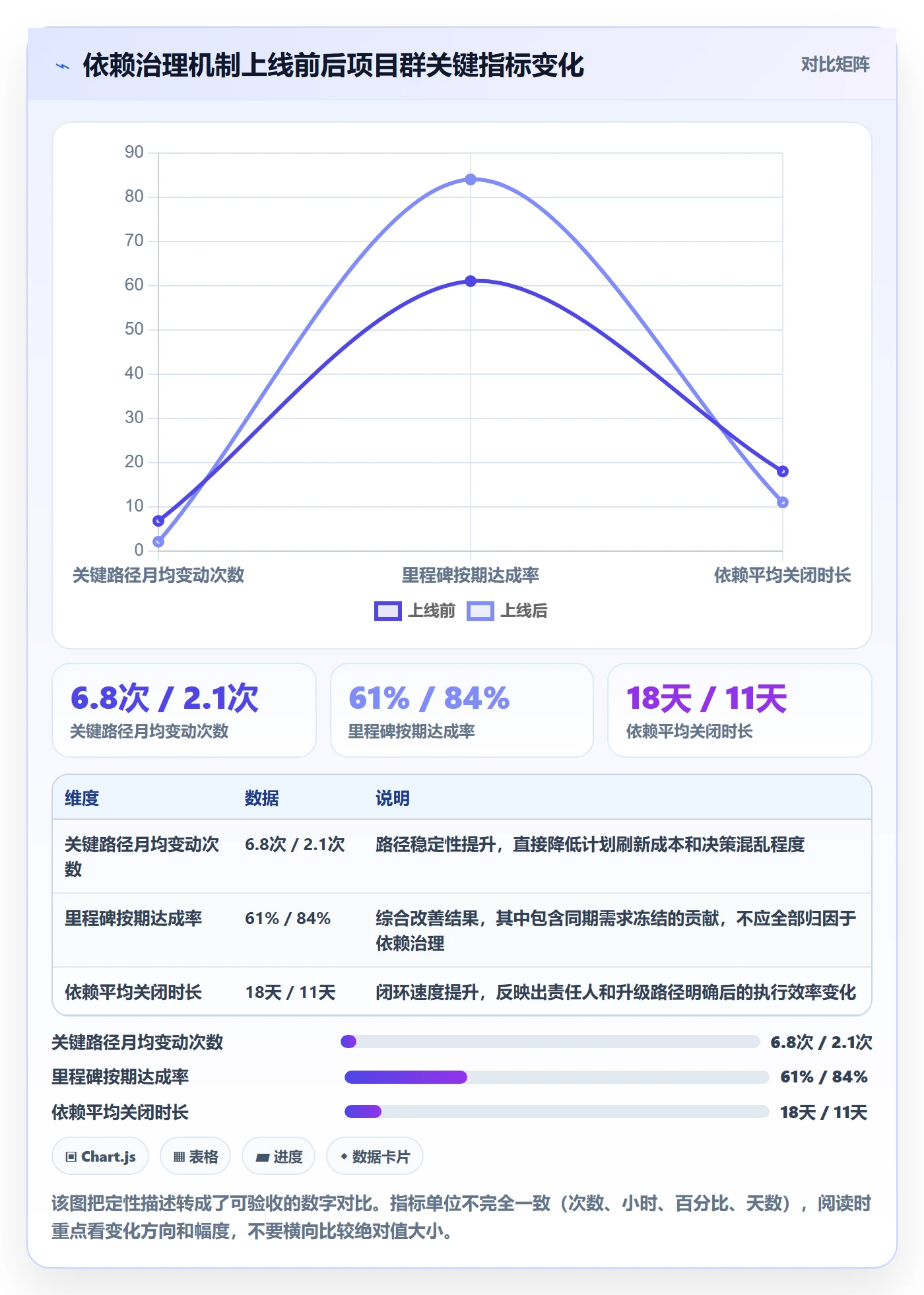Image resolution: width=924 pixels, height=1295 pixels.
Task: Click x-axis label 关键路径月均变动次数
Action: pos(158,576)
